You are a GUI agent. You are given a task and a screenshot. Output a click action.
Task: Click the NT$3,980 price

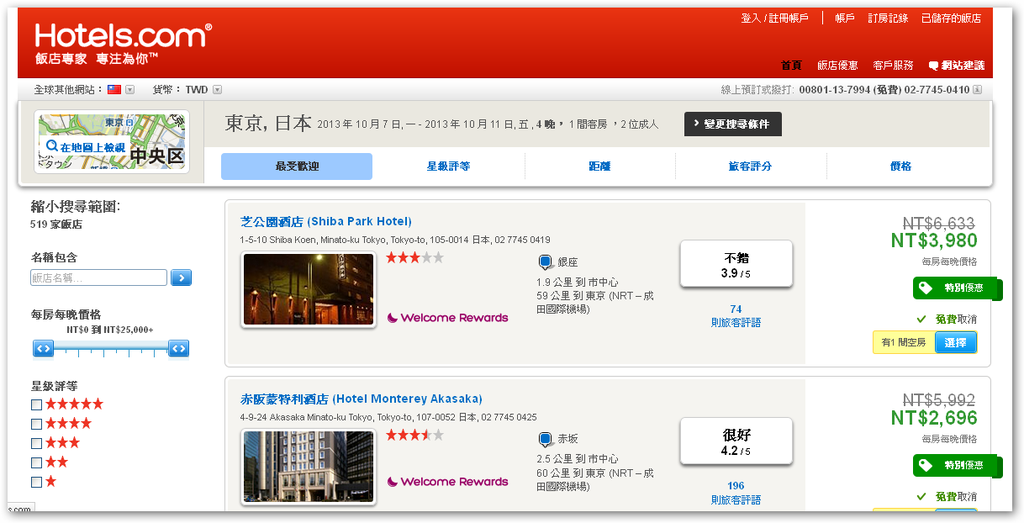tap(934, 241)
